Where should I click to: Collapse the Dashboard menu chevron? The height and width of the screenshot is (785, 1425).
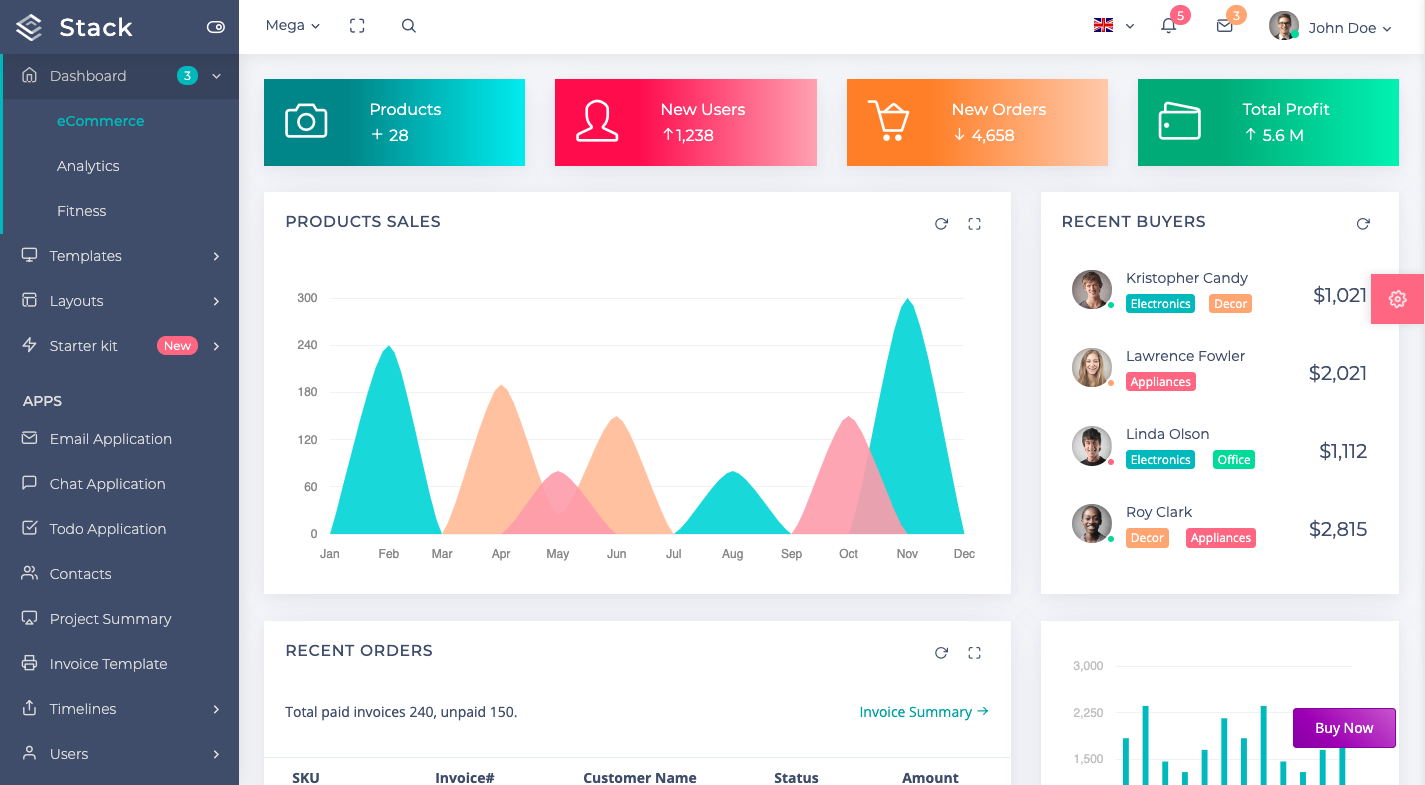216,76
